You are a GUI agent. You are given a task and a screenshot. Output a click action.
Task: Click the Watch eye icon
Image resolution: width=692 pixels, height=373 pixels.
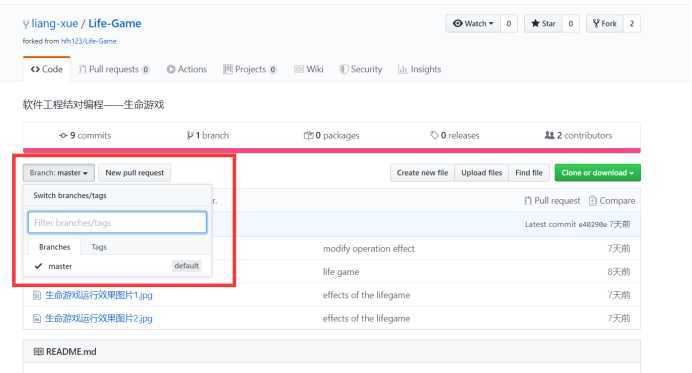(x=457, y=23)
